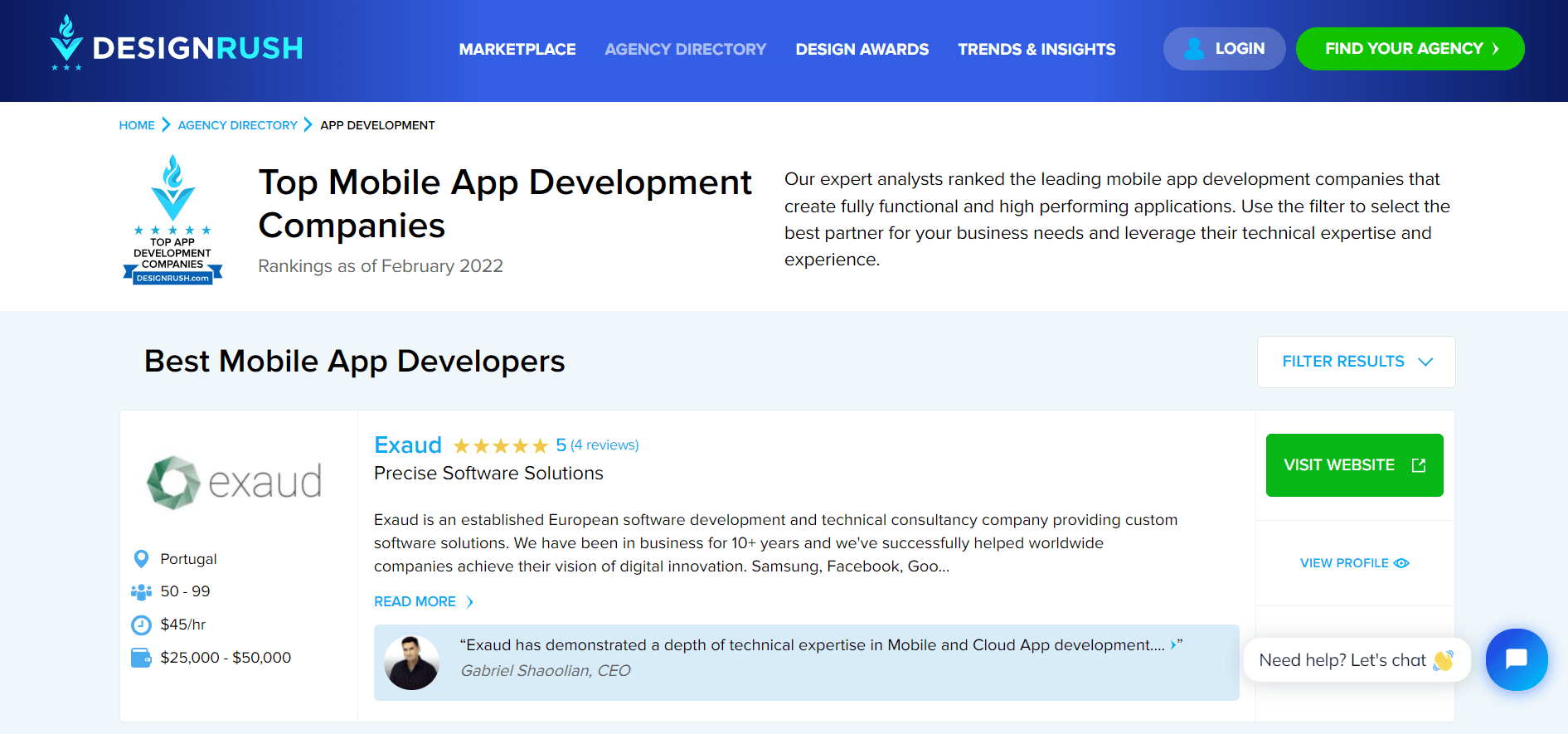Click the hourly rate clock icon

coord(141,625)
